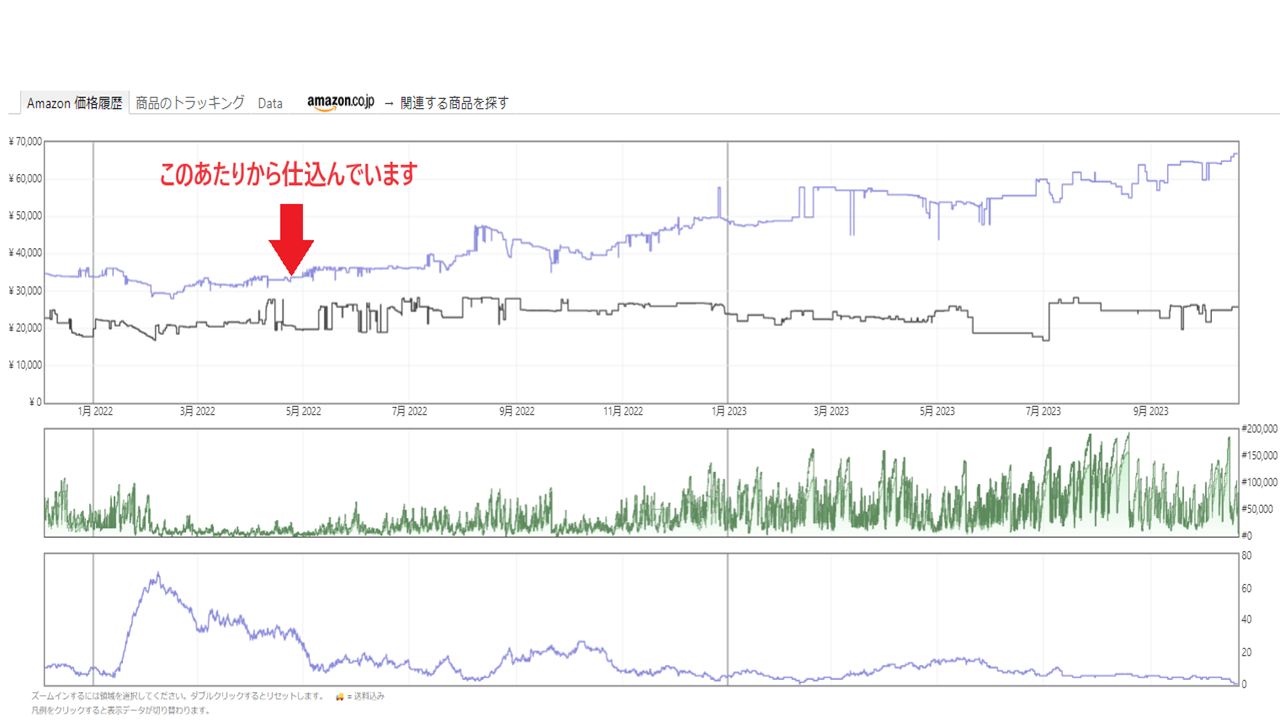Select the 3月 2022 date label
Screen dimensions: 1280x720
[198, 411]
